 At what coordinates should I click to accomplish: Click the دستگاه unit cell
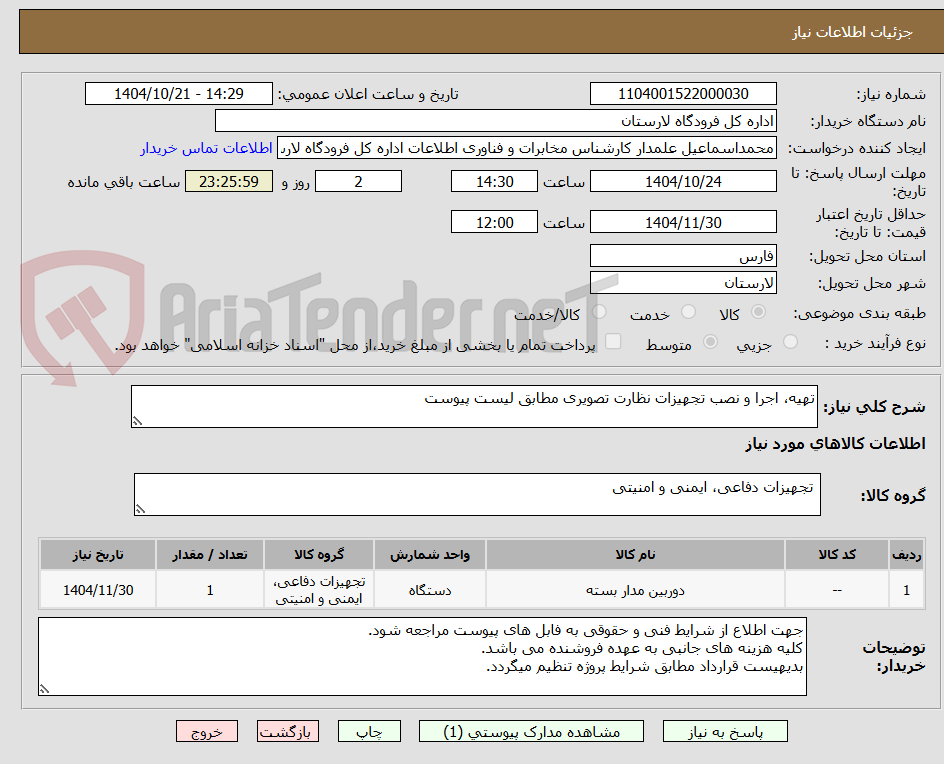pyautogui.click(x=430, y=590)
